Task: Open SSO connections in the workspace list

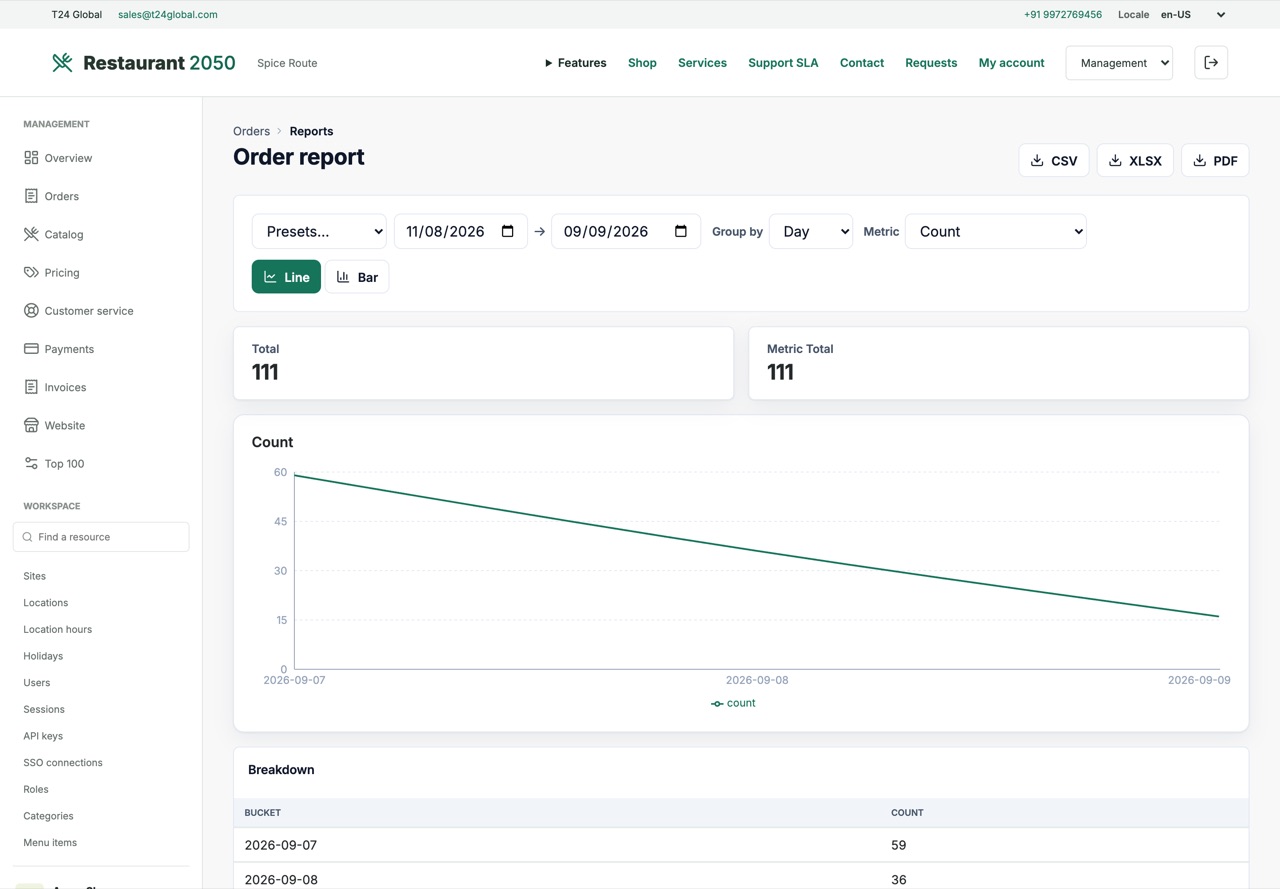Action: pyautogui.click(x=63, y=762)
